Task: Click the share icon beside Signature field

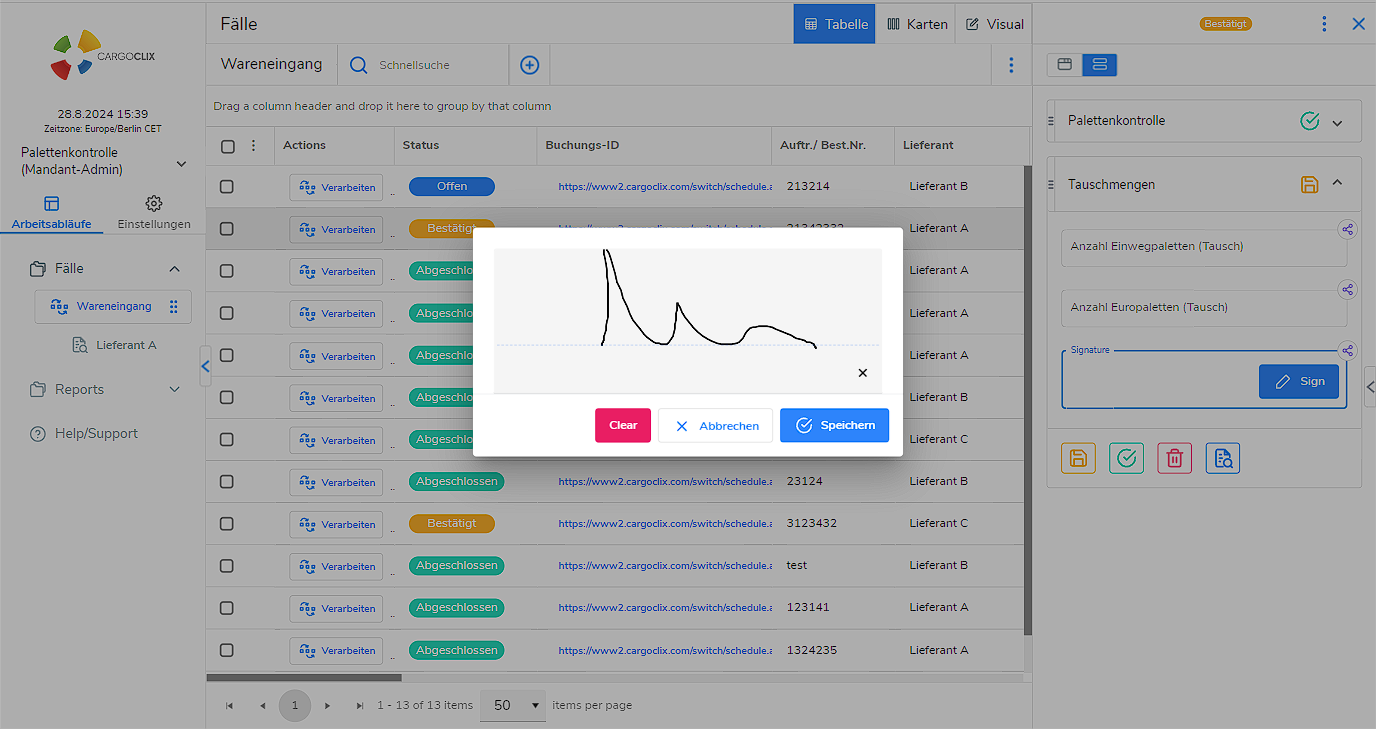Action: click(1348, 351)
